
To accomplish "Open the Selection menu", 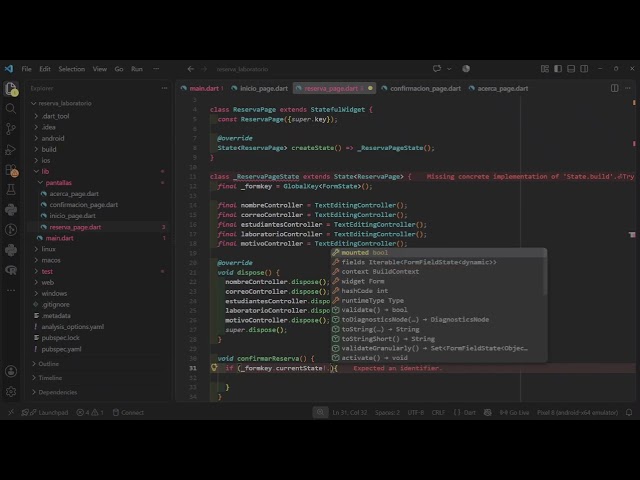I will click(x=71, y=69).
